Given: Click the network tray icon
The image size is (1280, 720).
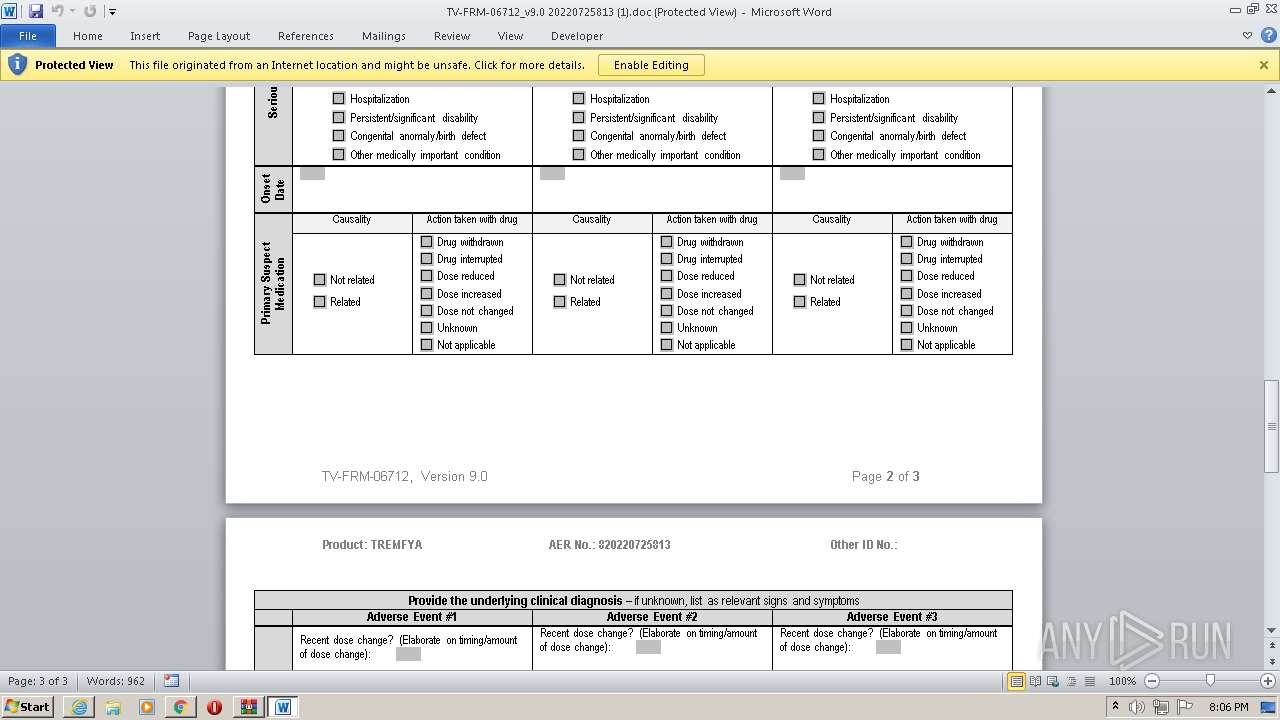Looking at the screenshot, I should pos(1162,707).
